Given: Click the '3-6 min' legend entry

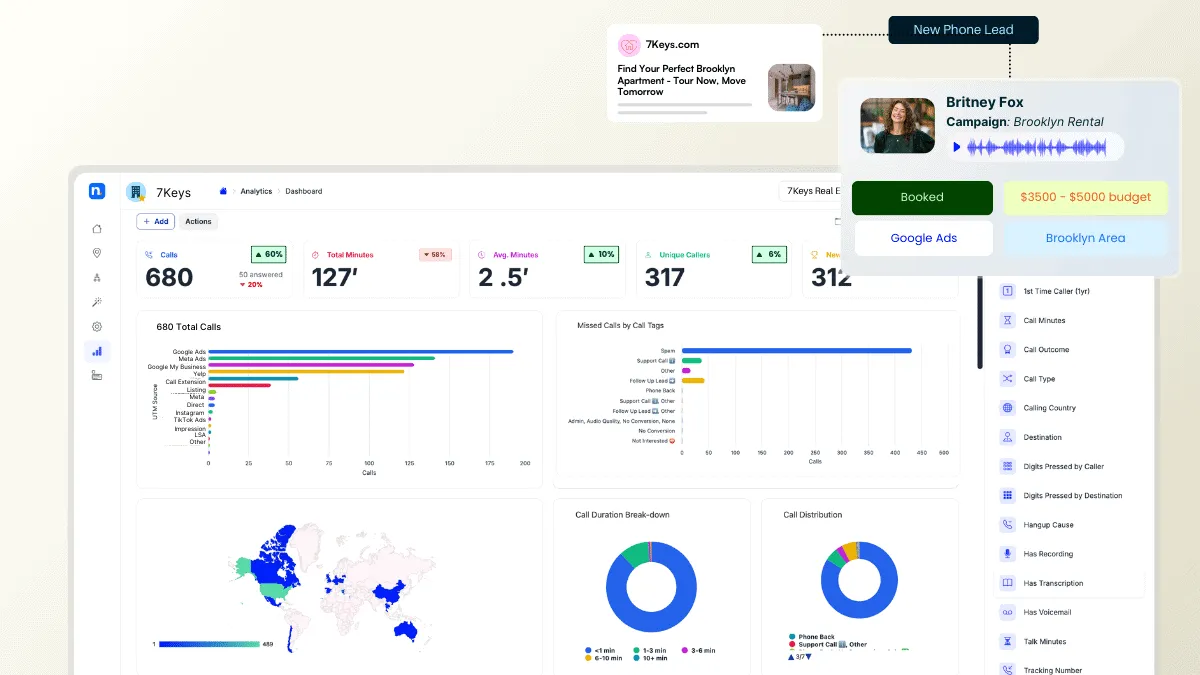Looking at the screenshot, I should [x=699, y=650].
